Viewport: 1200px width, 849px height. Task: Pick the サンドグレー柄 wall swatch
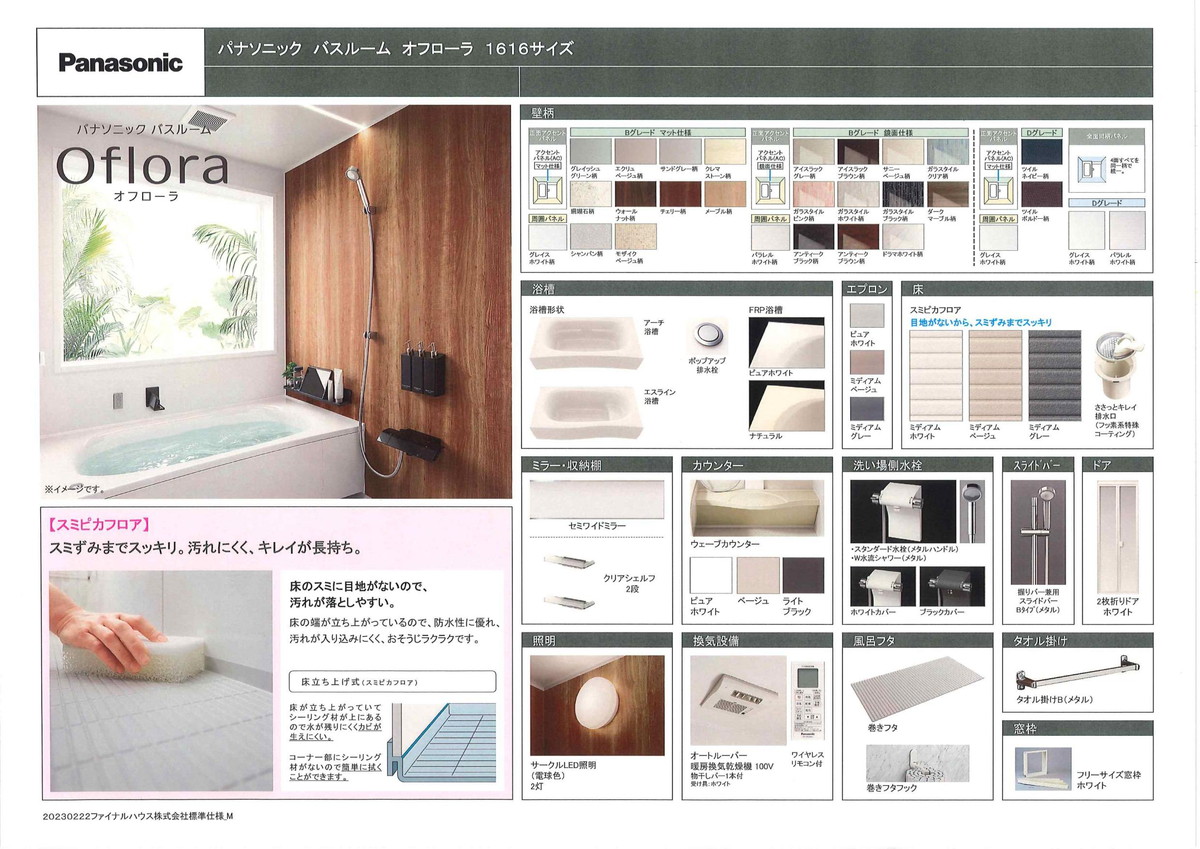click(x=679, y=151)
